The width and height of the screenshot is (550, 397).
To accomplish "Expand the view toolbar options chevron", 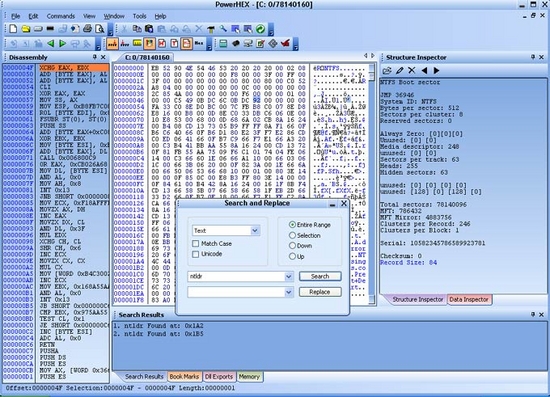I will (209, 45).
